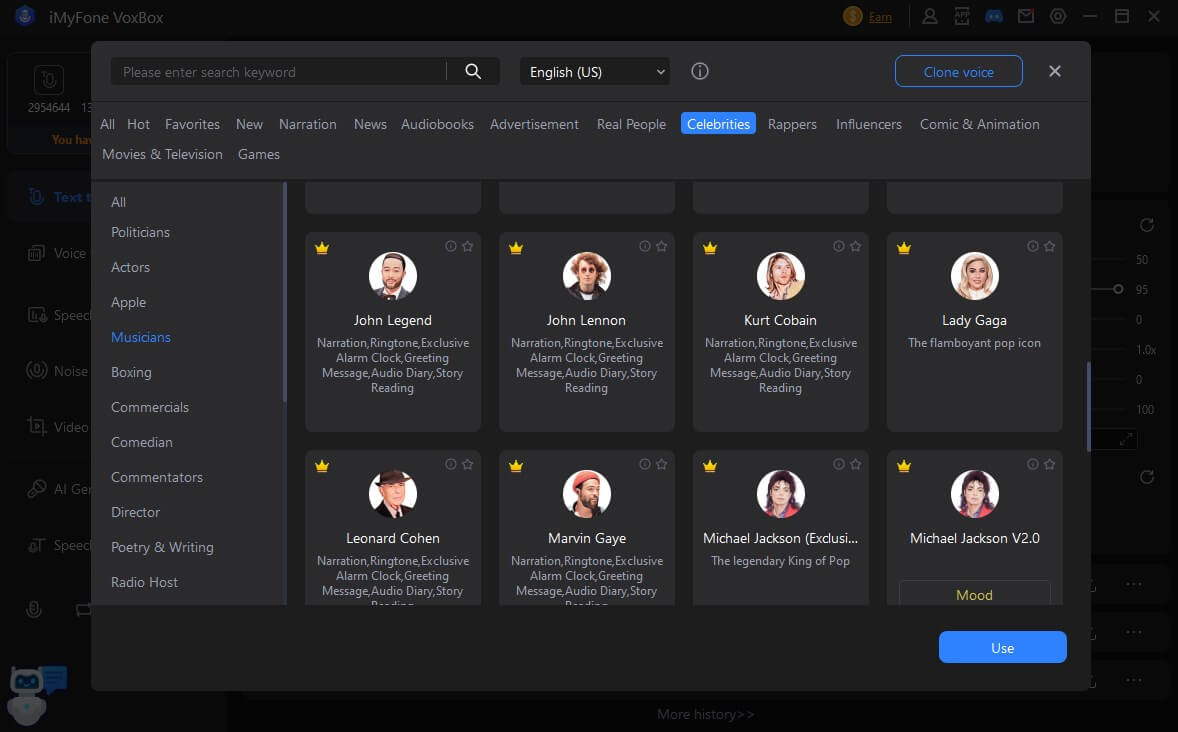Click the voice grid vertical scrollbar
This screenshot has height=732, width=1178.
pos(1089,406)
